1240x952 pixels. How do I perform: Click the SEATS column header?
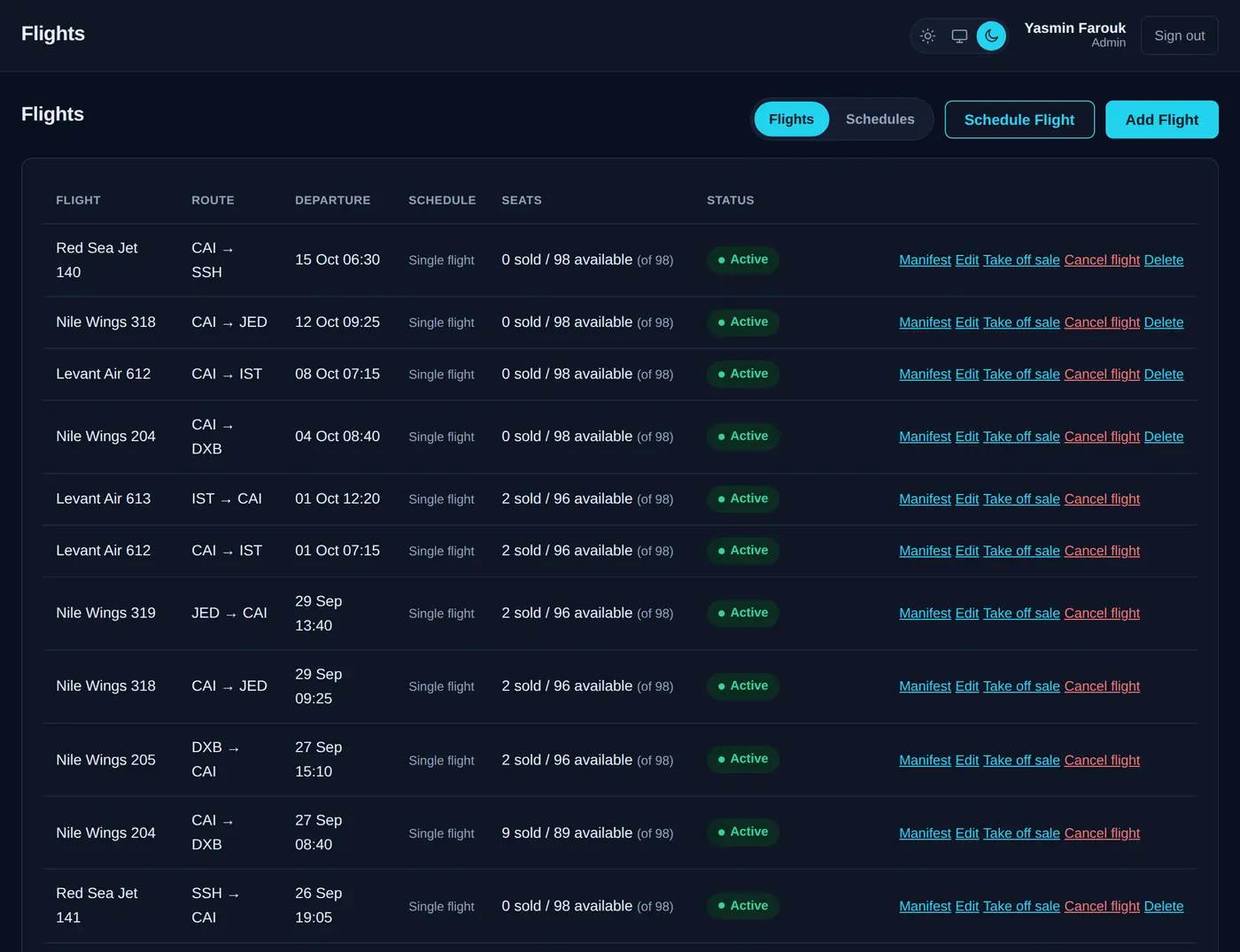(x=522, y=200)
